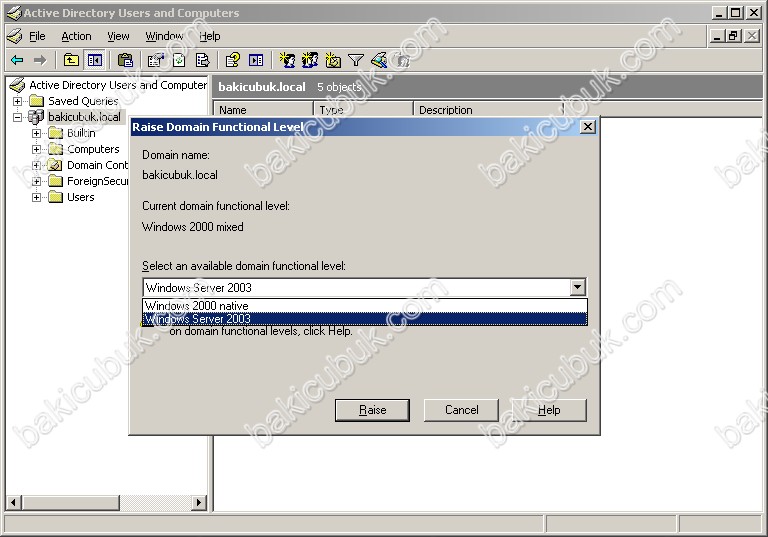Click the tree pane horizontal scrollbar thumb
The height and width of the screenshot is (537, 768).
[70, 502]
